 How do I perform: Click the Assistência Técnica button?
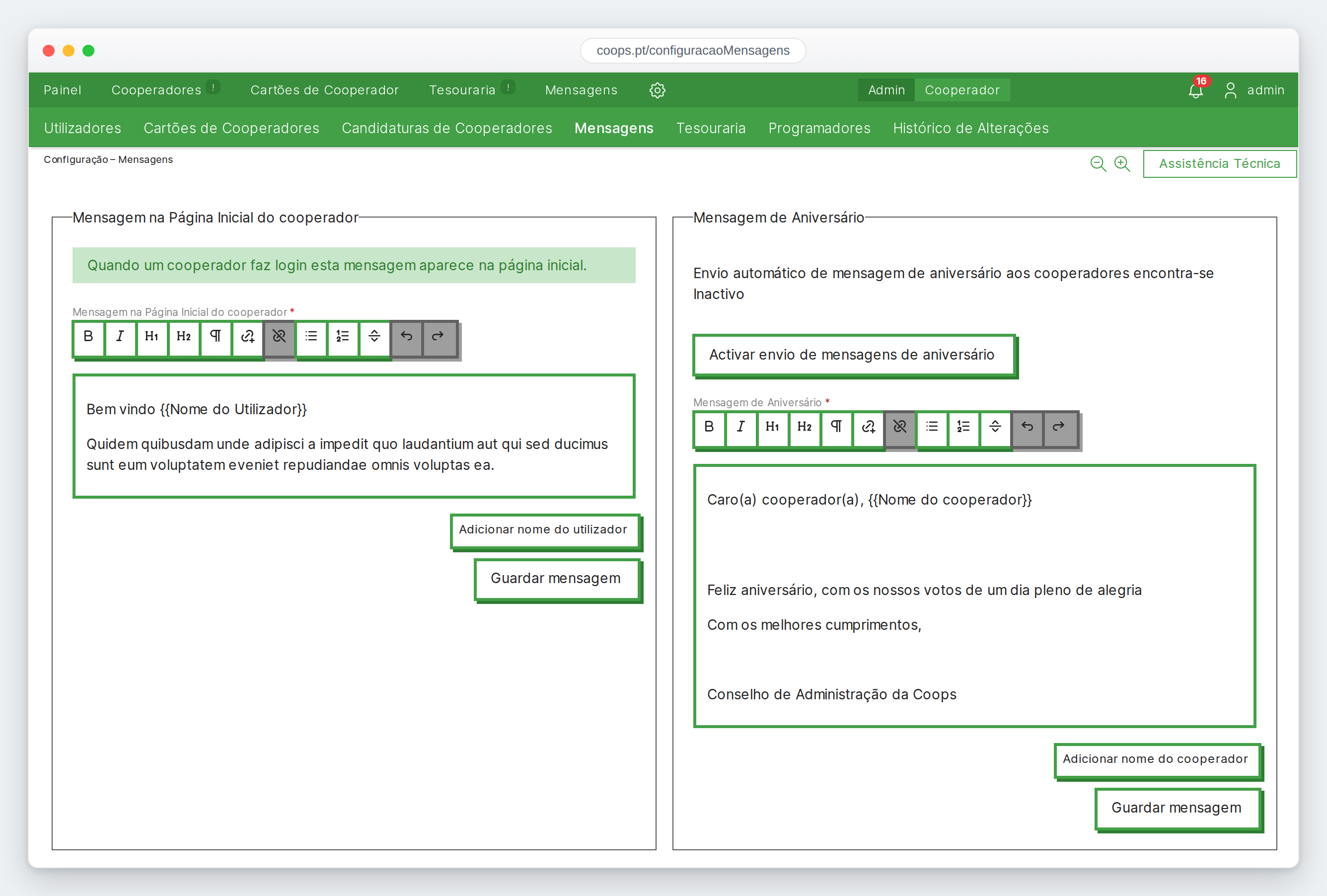point(1220,164)
